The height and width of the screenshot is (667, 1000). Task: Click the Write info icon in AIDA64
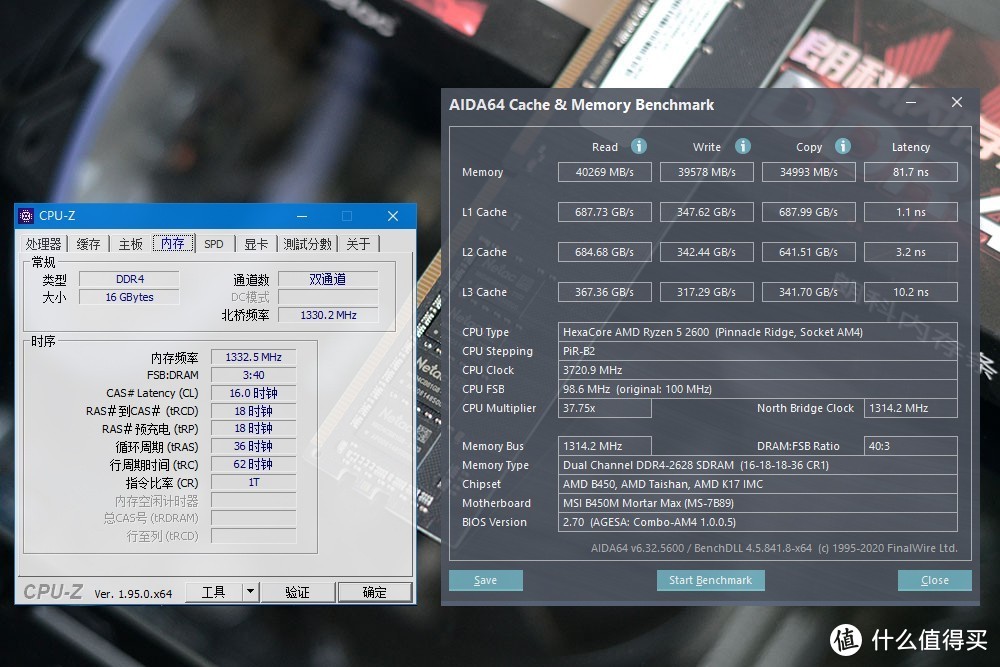(742, 146)
